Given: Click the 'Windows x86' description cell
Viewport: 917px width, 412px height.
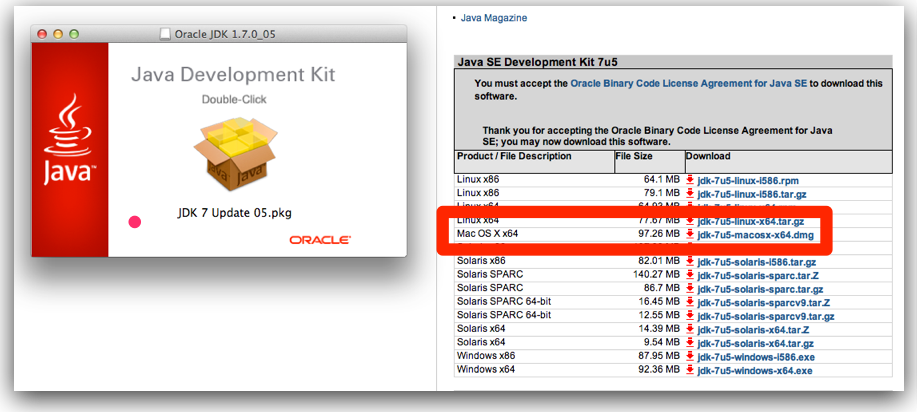Looking at the screenshot, I should click(486, 355).
